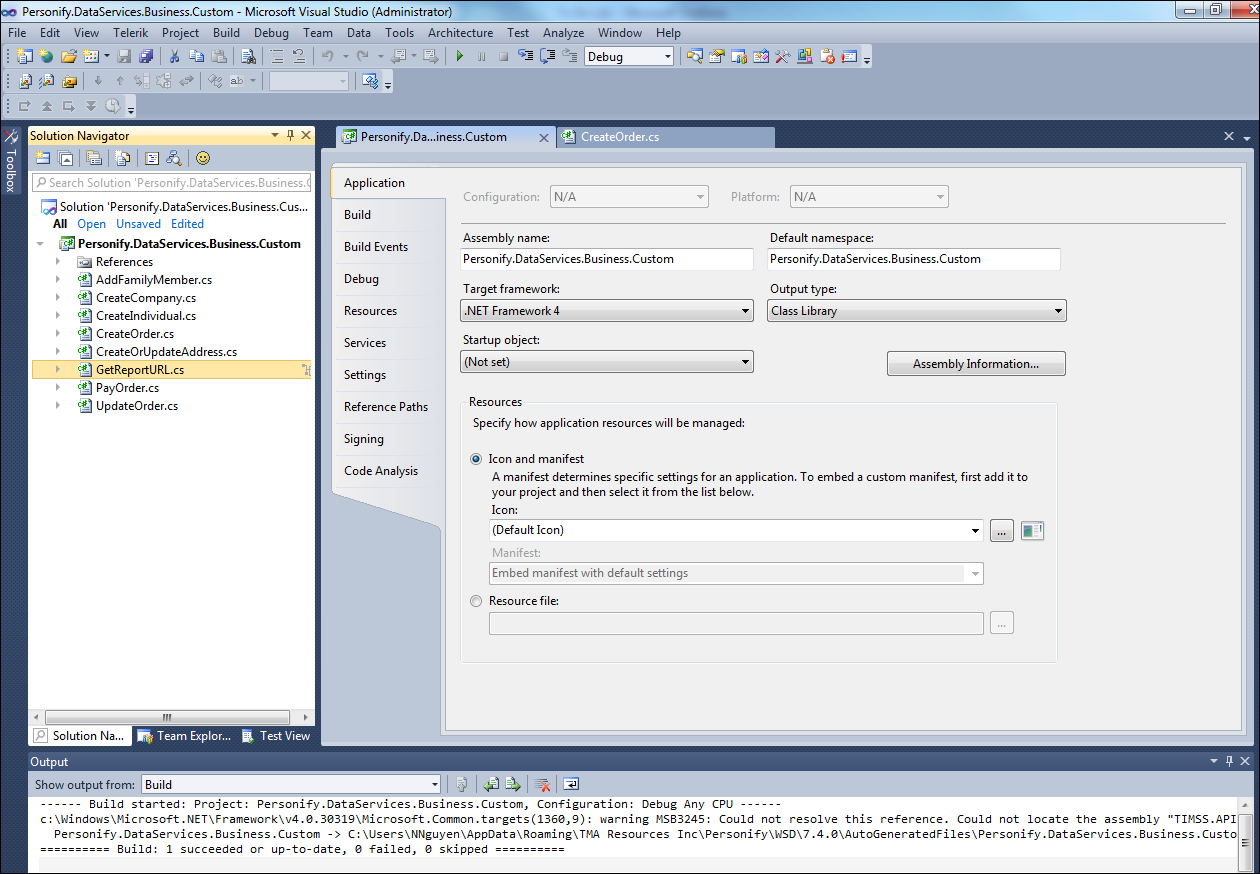Click the Open File folder icon
The width and height of the screenshot is (1260, 874).
pos(69,57)
